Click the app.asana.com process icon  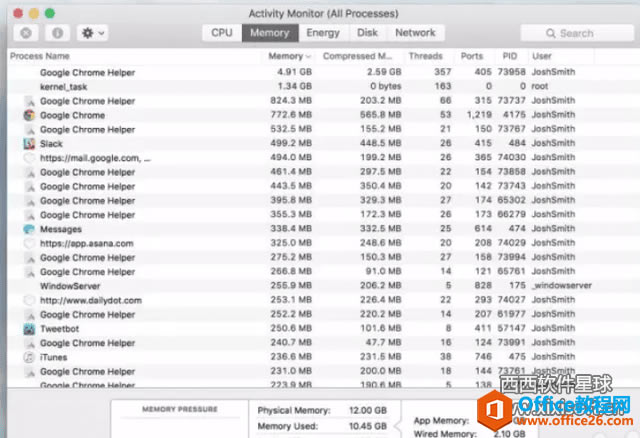[x=29, y=243]
